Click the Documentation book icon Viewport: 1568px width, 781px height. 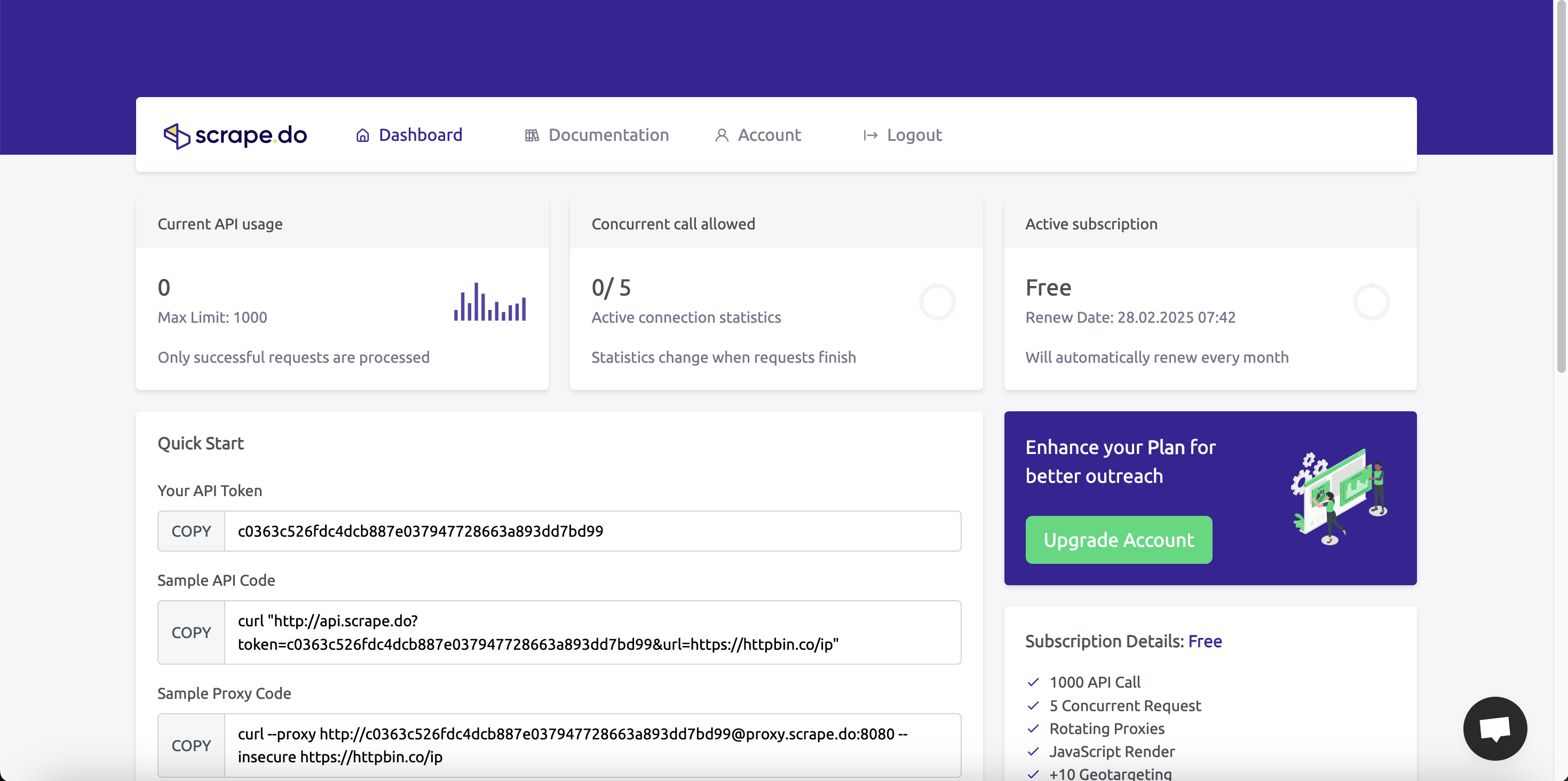[532, 135]
